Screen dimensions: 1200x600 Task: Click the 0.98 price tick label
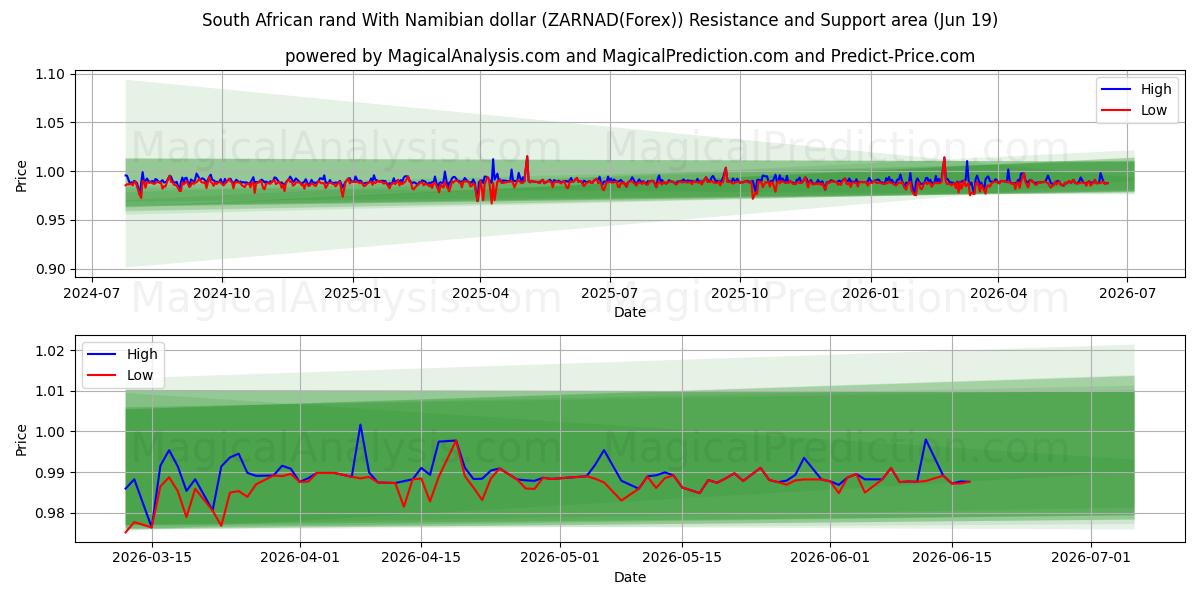(x=50, y=513)
